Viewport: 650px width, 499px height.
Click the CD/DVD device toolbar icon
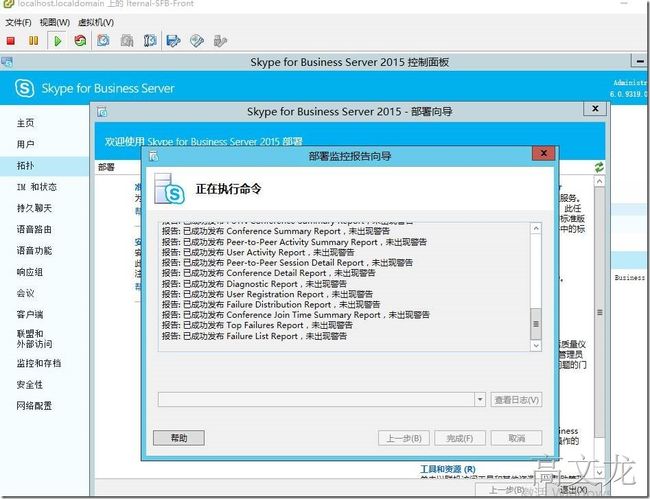(x=197, y=41)
